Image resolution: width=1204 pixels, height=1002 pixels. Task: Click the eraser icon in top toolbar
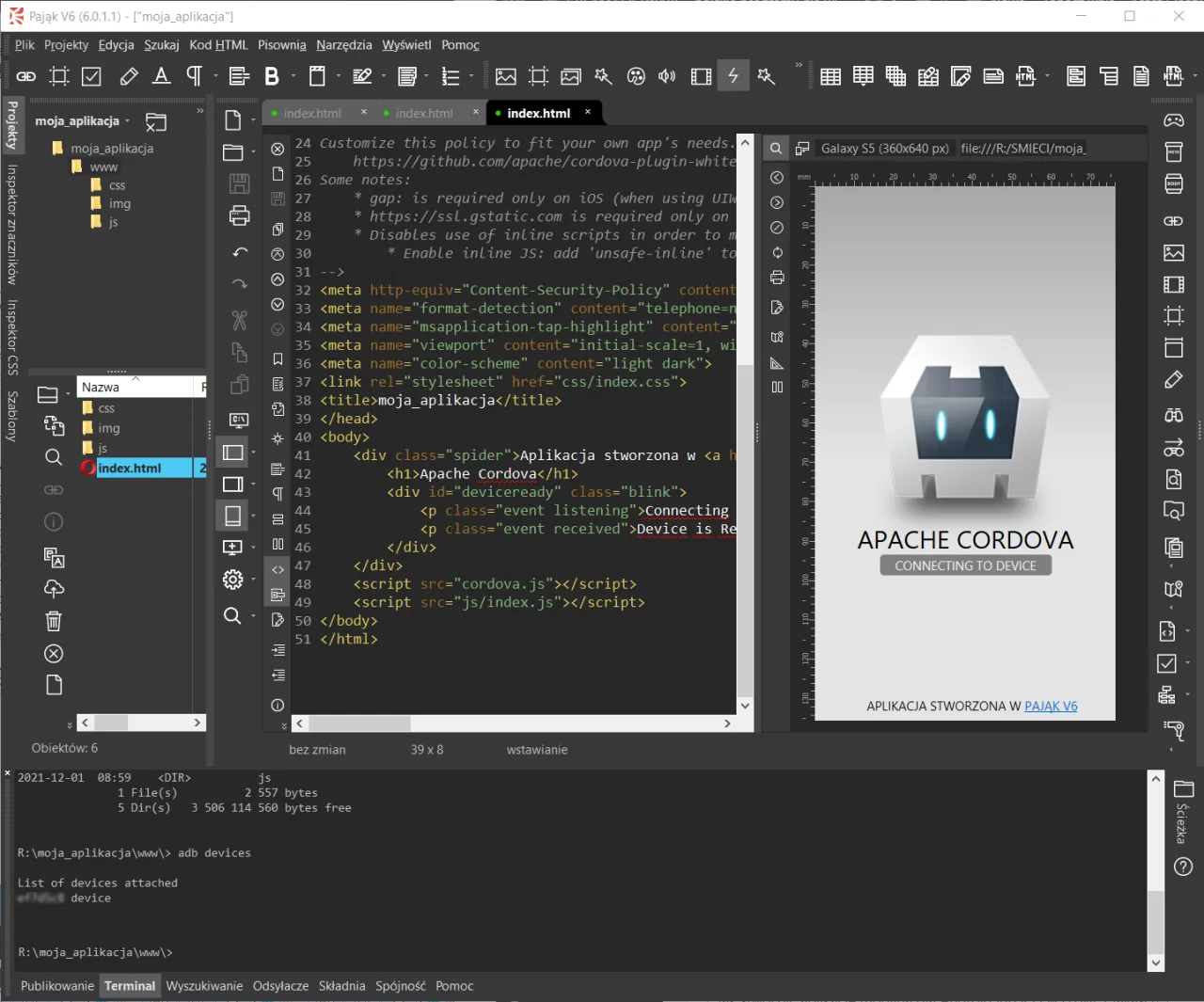click(x=129, y=76)
